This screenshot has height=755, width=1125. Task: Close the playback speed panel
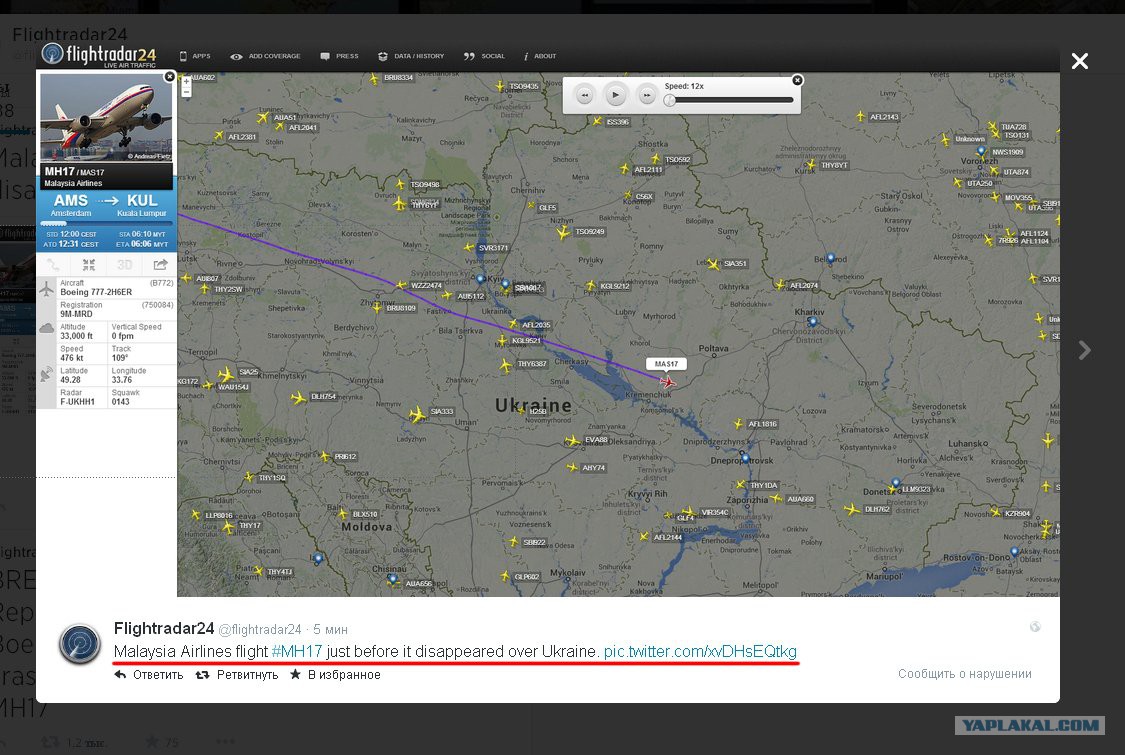pyautogui.click(x=797, y=80)
